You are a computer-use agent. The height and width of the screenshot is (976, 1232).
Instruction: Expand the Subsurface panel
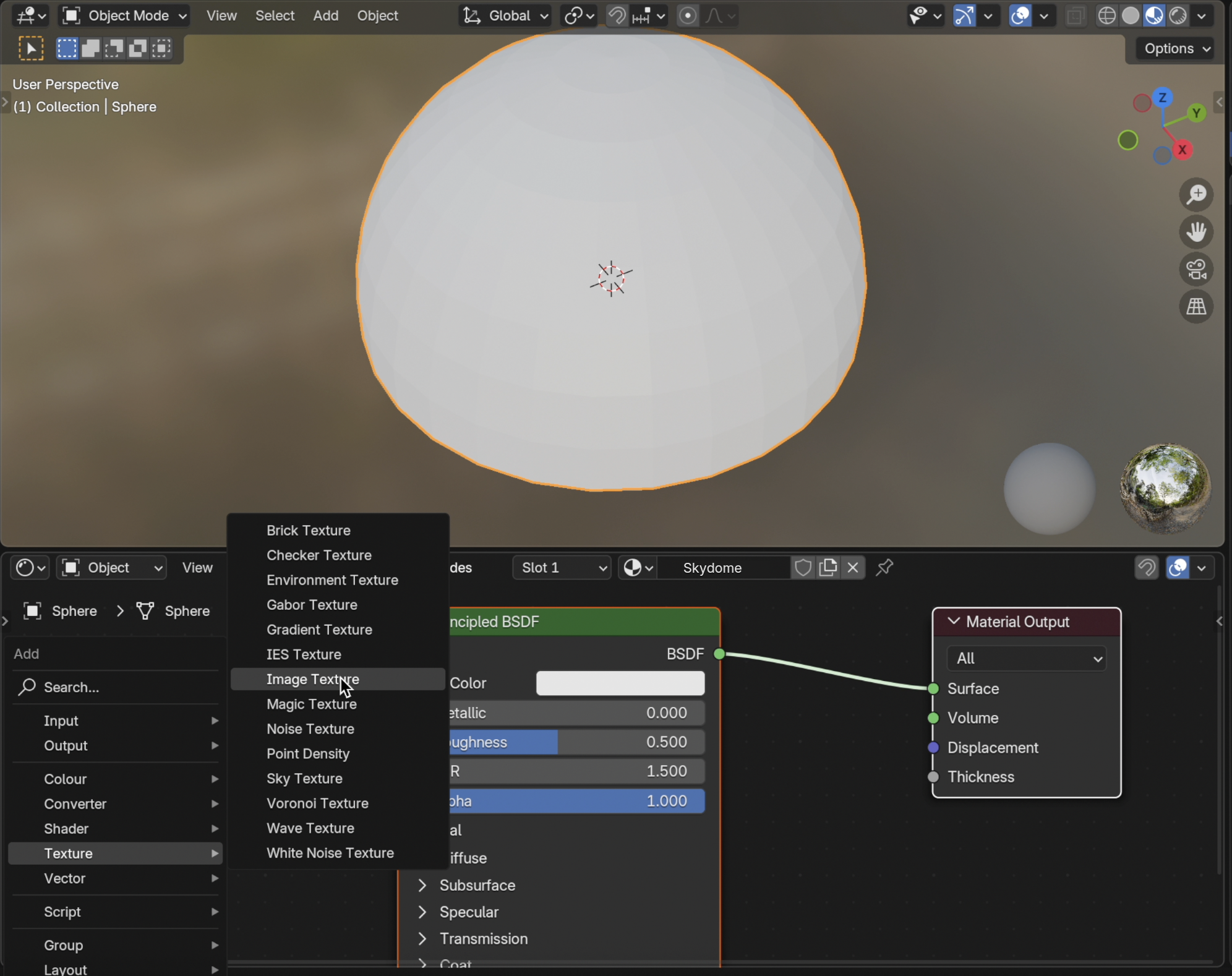[x=477, y=885]
